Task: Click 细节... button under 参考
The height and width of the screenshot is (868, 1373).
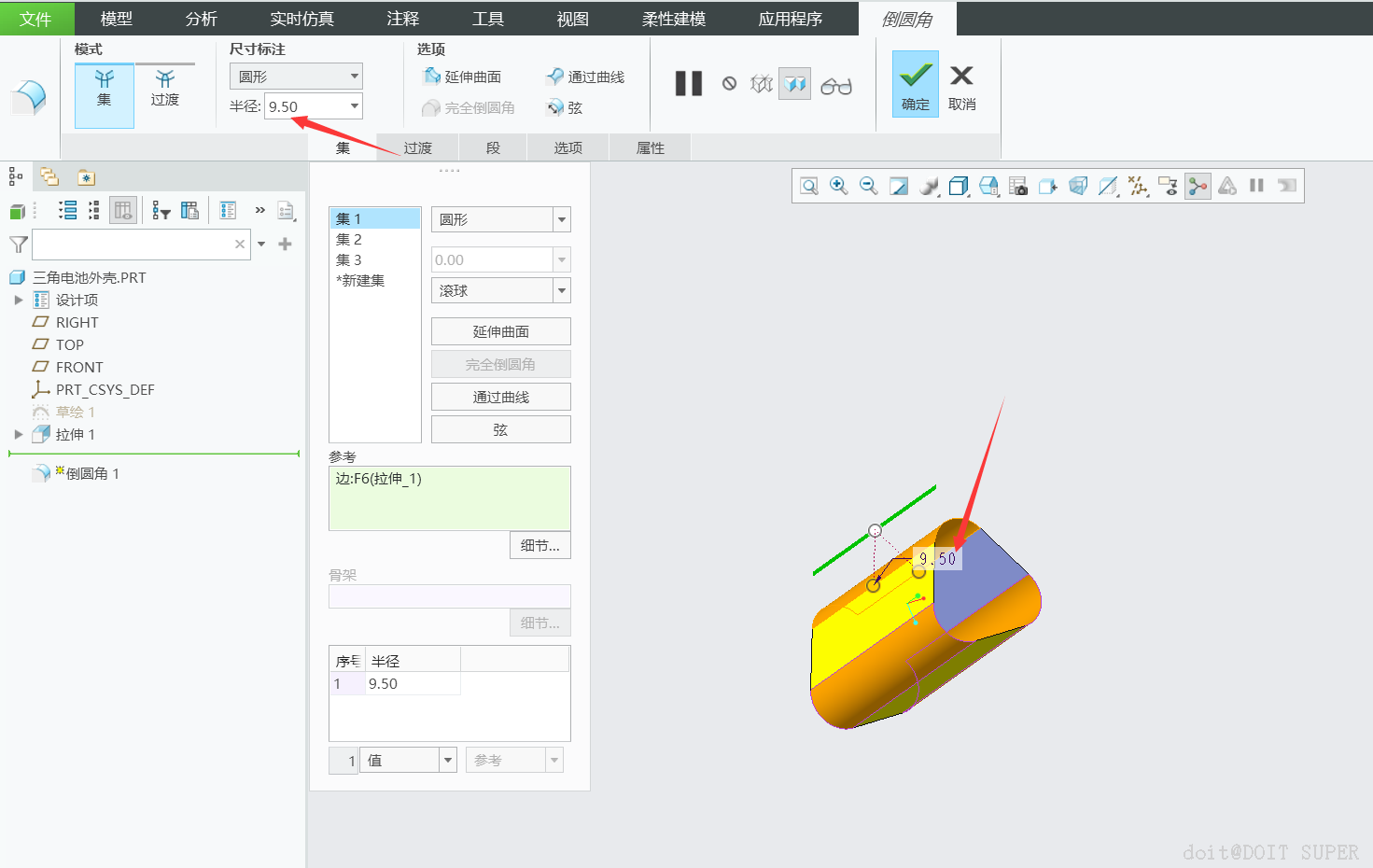Action: point(540,545)
